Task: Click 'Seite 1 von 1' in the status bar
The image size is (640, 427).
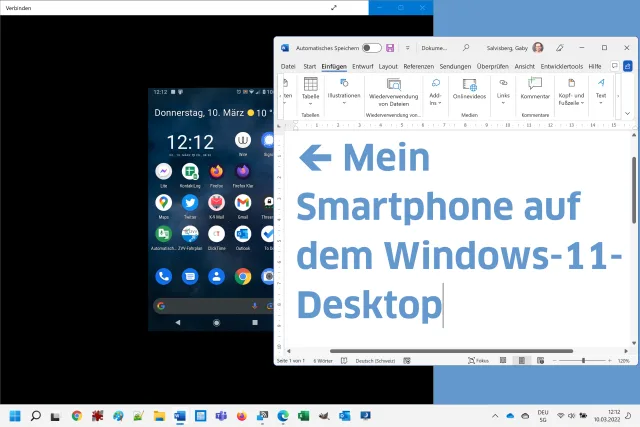Action: pos(291,361)
